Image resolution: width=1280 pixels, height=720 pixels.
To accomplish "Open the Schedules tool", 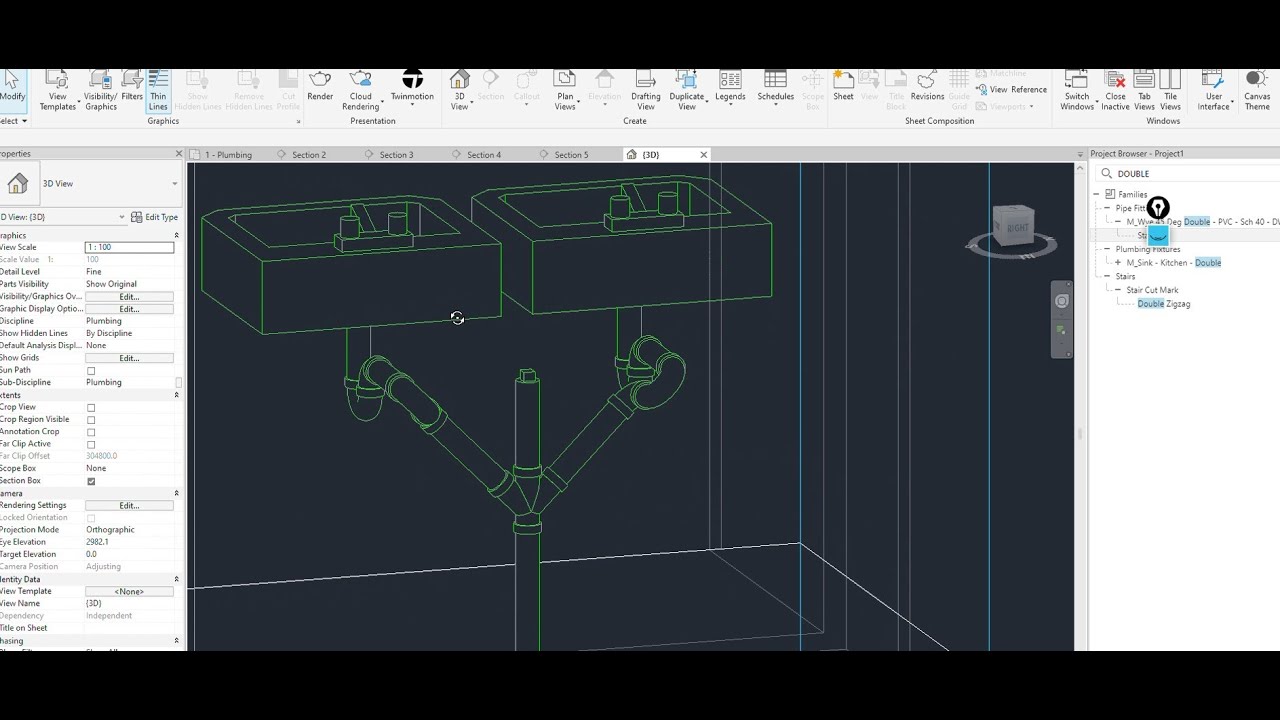I will click(x=775, y=85).
